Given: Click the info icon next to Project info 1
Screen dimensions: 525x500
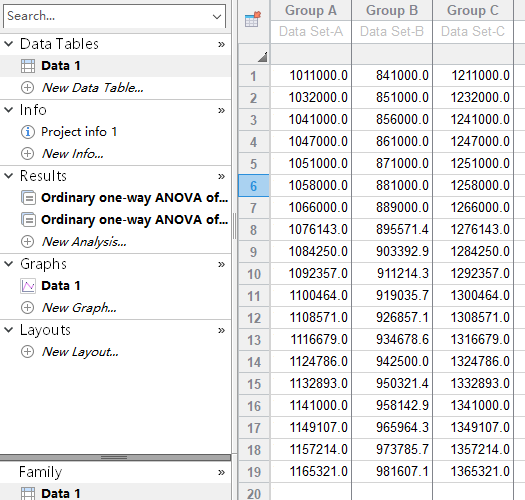Looking at the screenshot, I should click(x=28, y=132).
